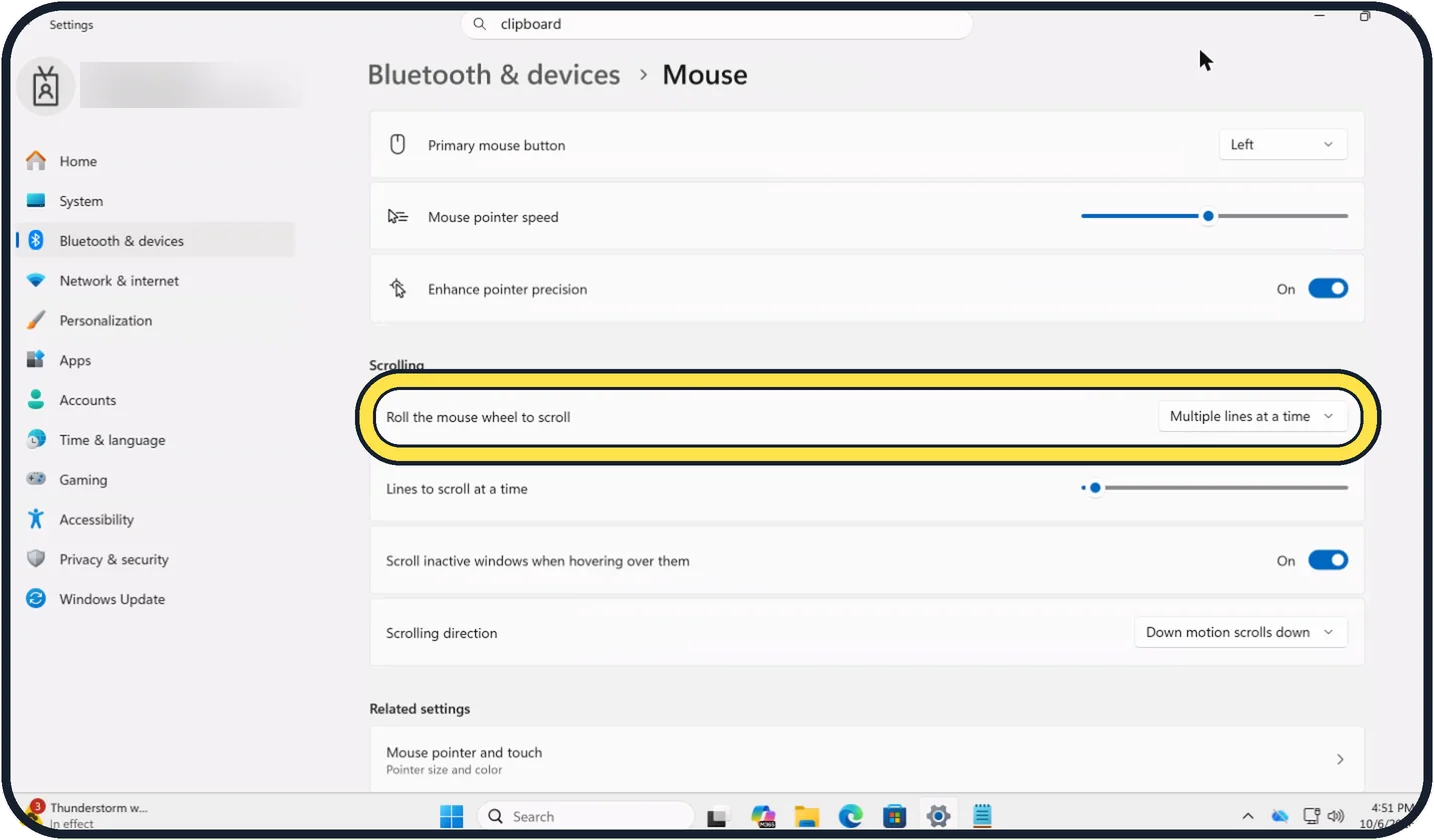Expand the Scrolling direction dropdown
This screenshot has width=1434, height=840.
[1240, 633]
